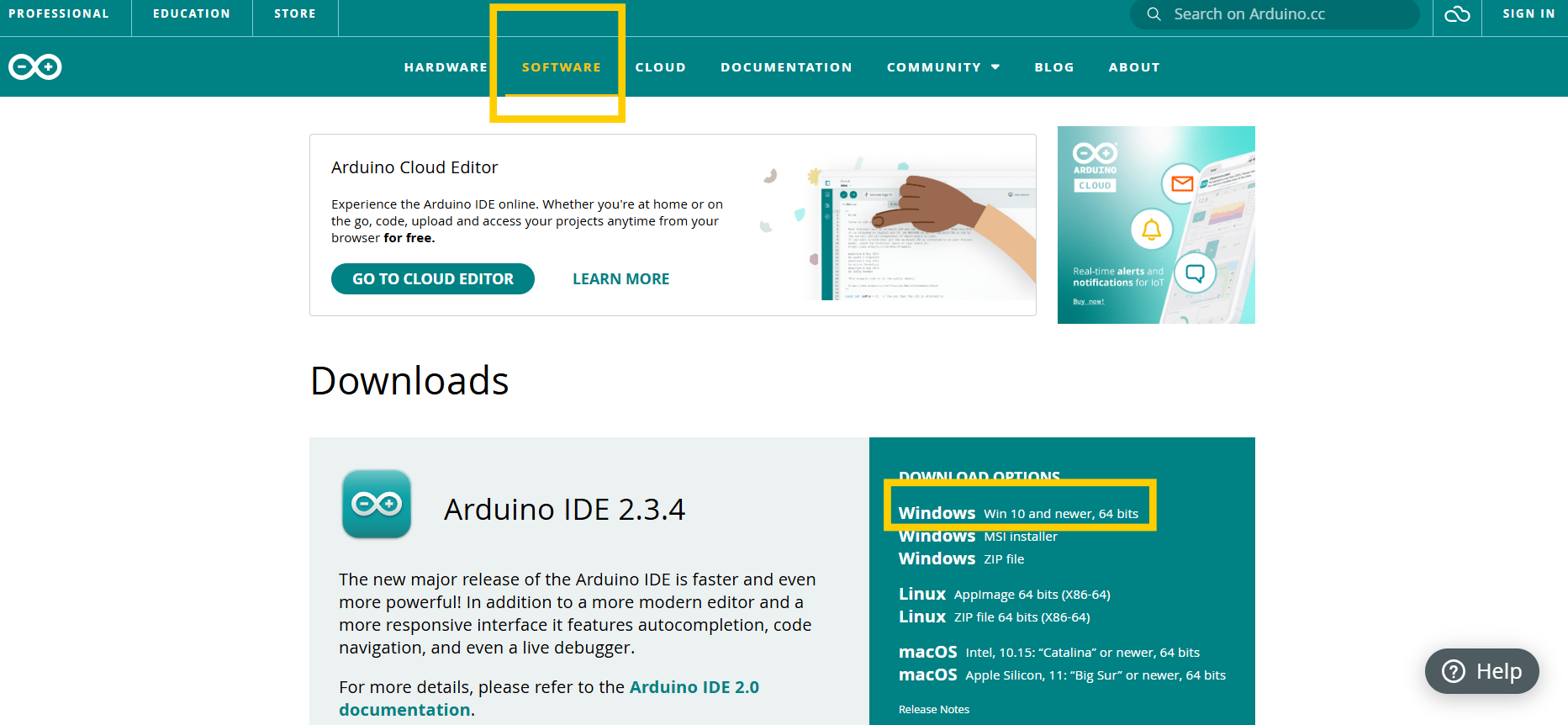Open Arduino IDE 2.0 documentation link
1568x725 pixels.
[x=549, y=698]
